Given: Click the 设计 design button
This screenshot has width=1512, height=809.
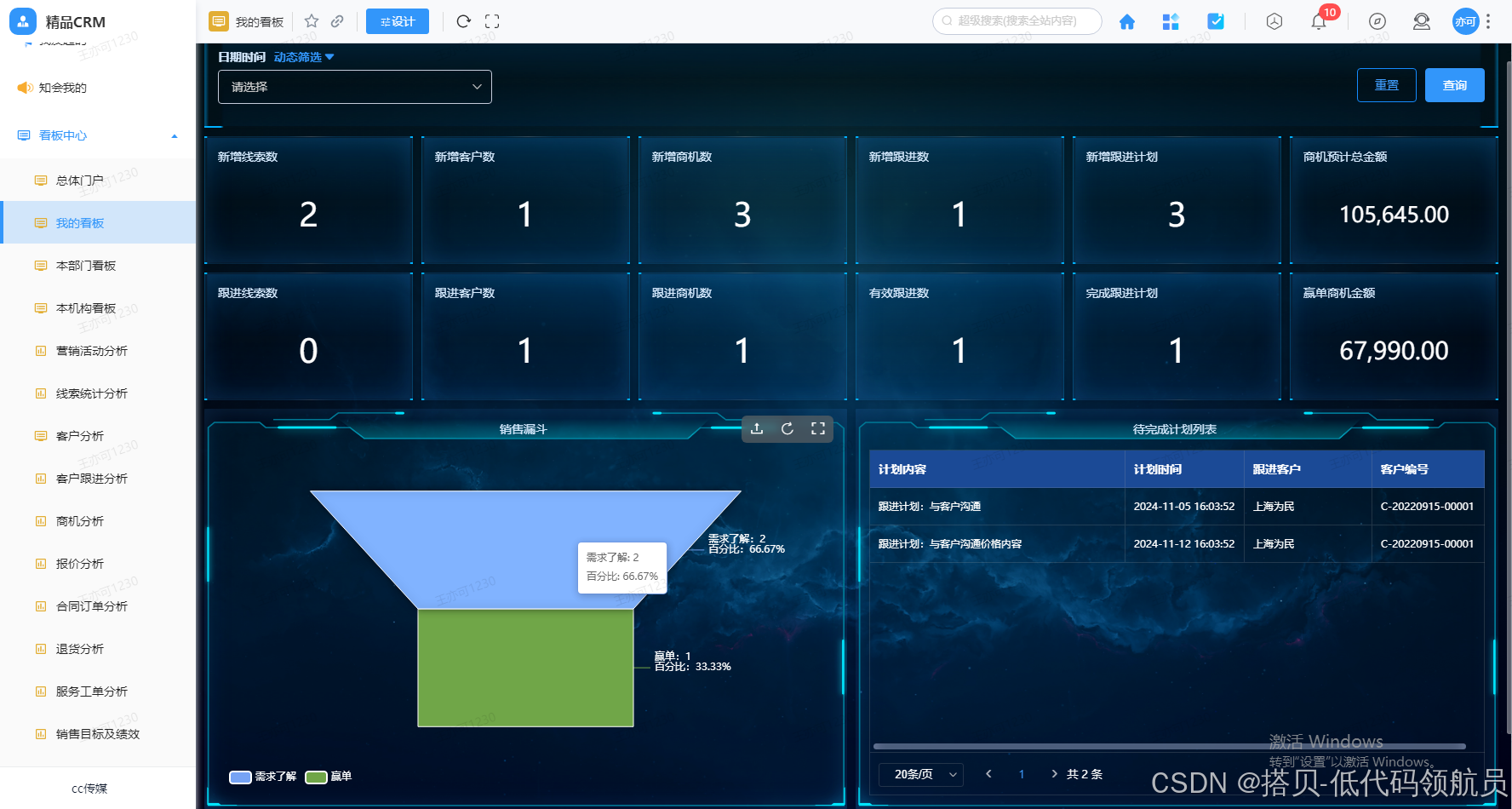Looking at the screenshot, I should click(398, 21).
